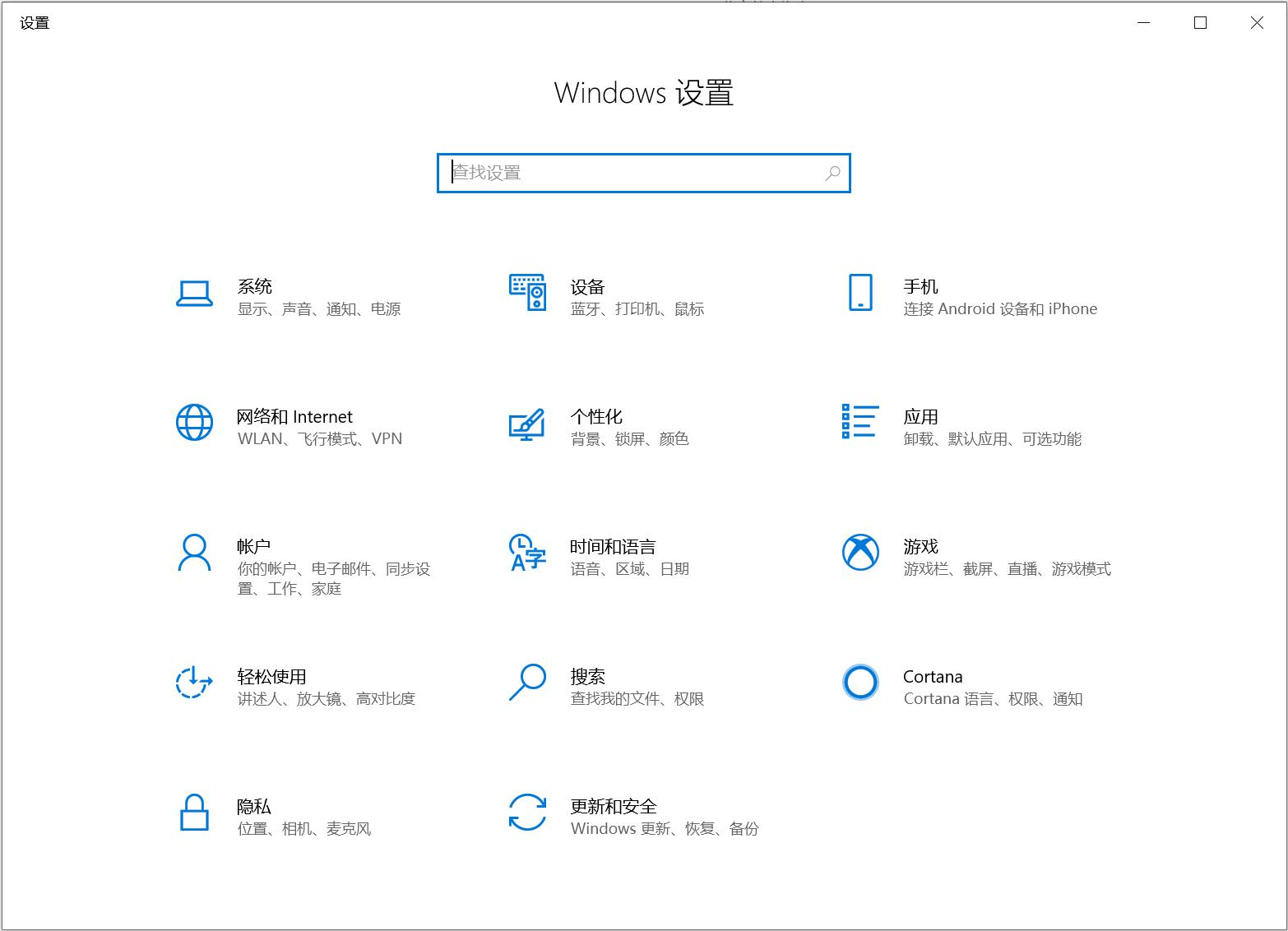Click the System laptop icon
The image size is (1288, 931).
coord(194,294)
